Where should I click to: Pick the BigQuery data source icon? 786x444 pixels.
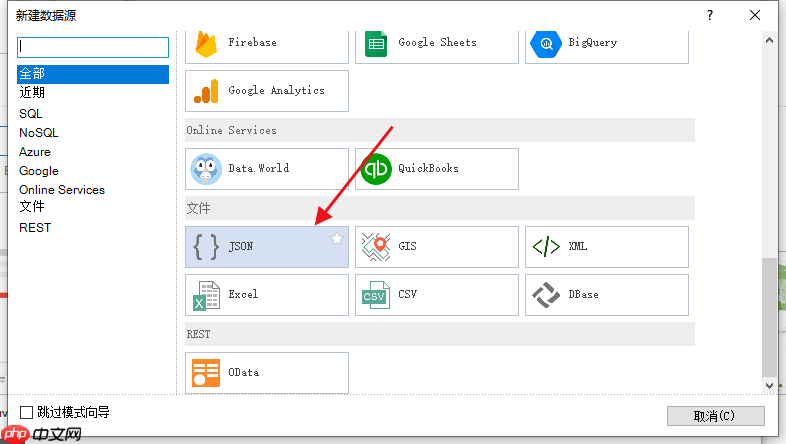[x=546, y=44]
